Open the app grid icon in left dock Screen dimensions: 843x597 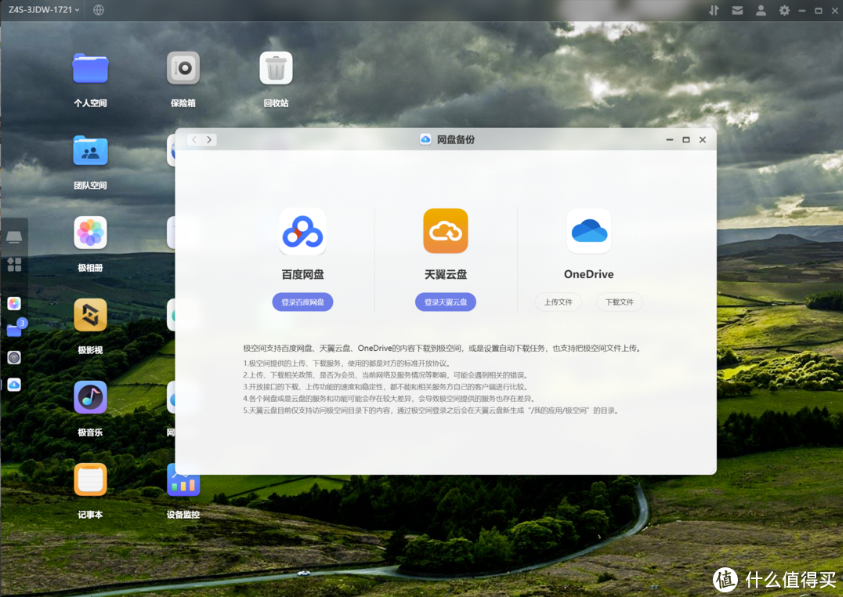click(x=14, y=264)
